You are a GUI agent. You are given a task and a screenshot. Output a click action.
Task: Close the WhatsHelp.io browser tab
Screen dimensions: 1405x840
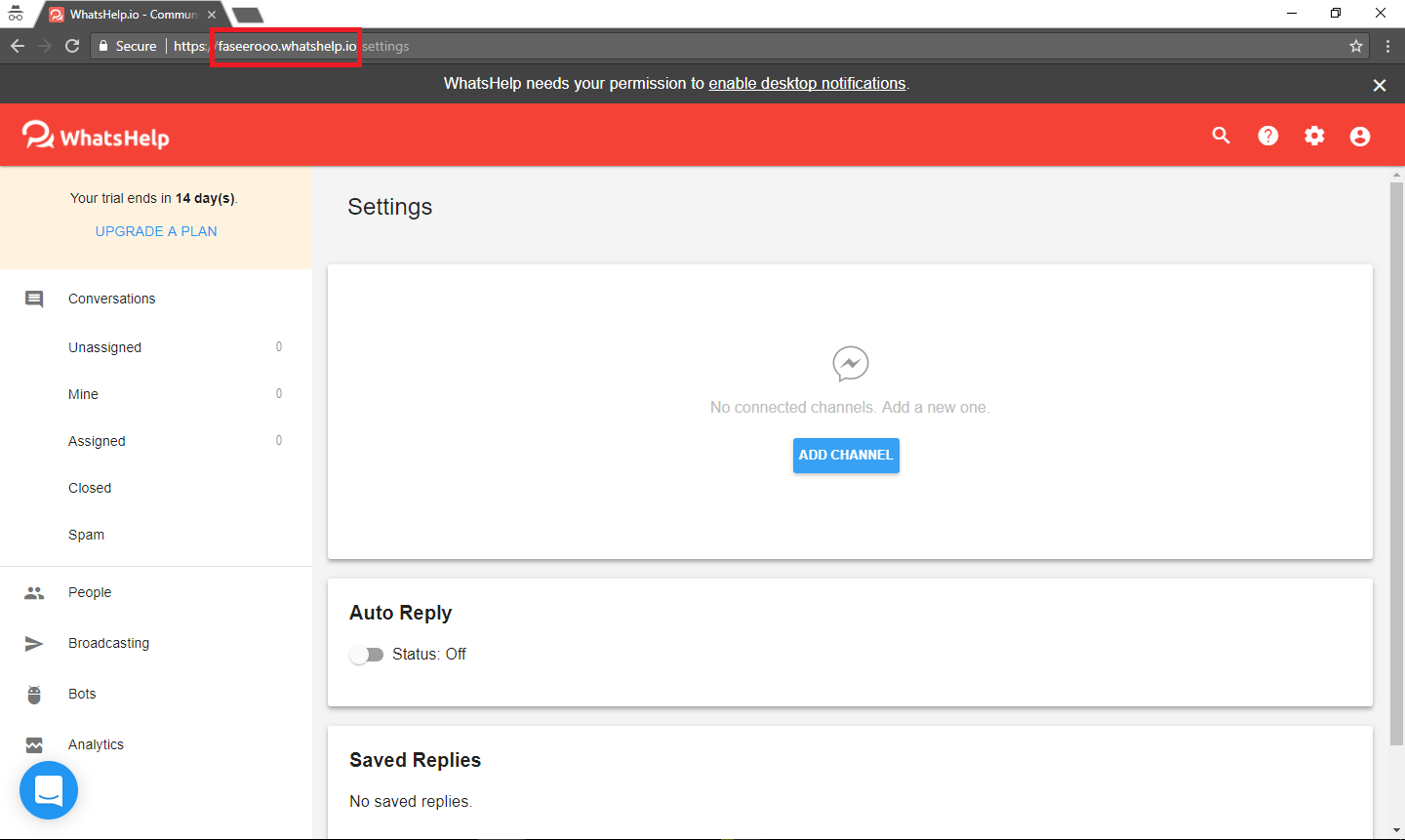tap(212, 15)
